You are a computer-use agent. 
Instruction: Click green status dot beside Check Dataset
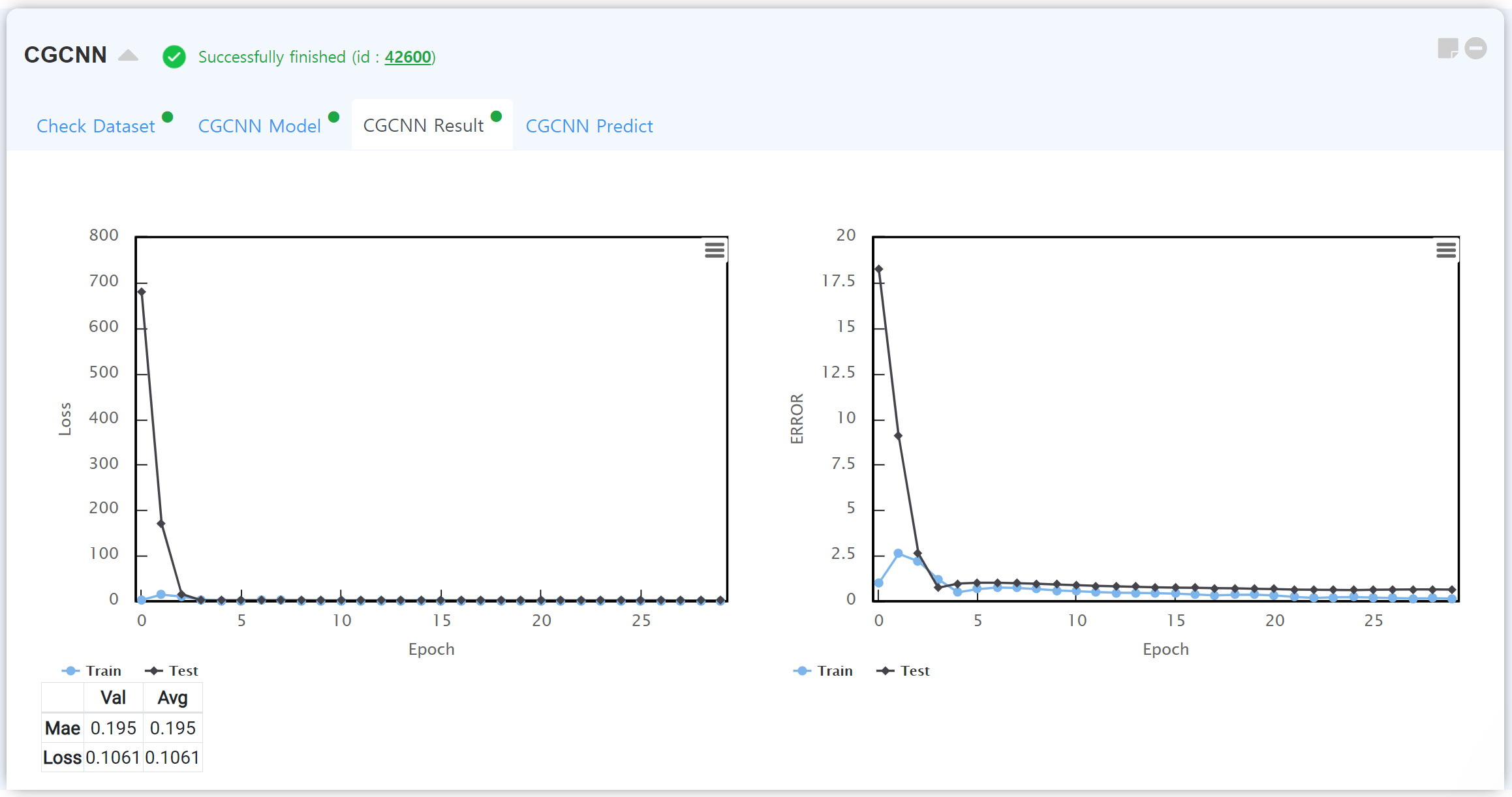(x=168, y=117)
